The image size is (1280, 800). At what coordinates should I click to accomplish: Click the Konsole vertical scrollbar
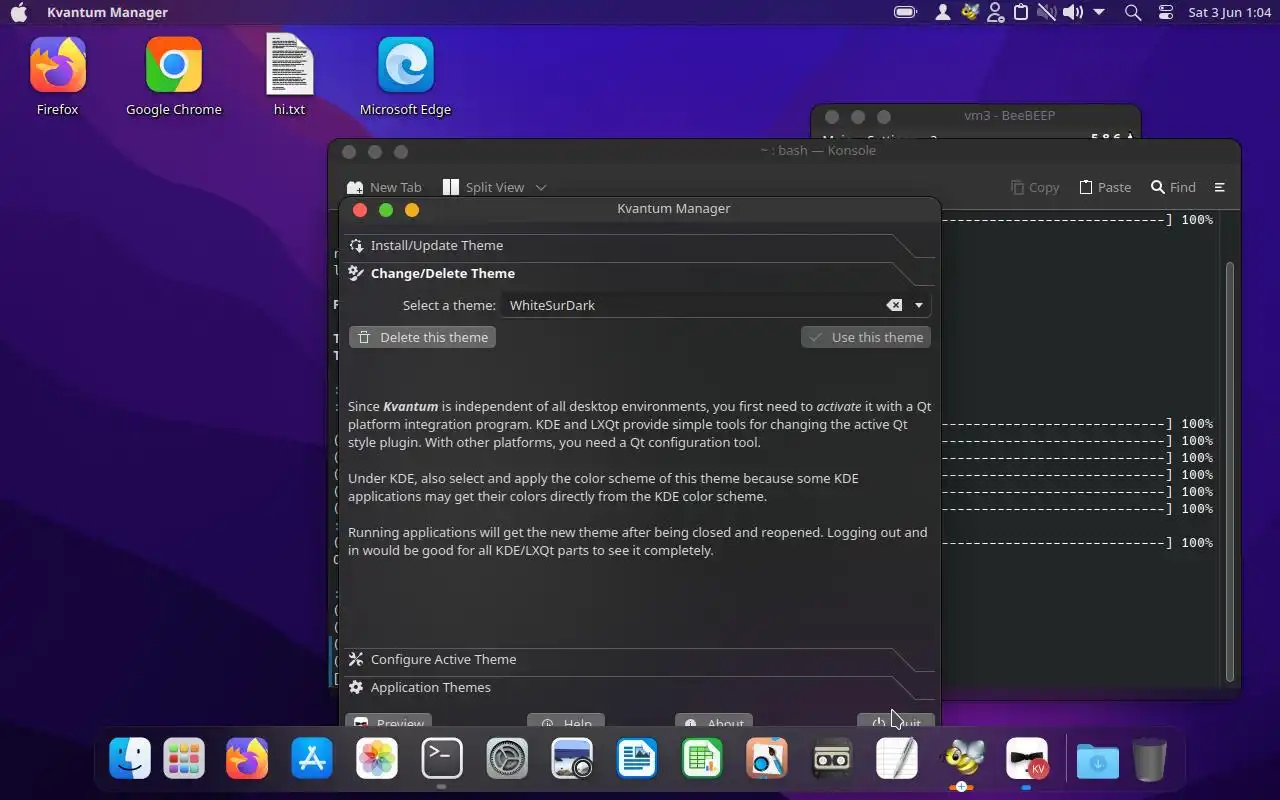pyautogui.click(x=1231, y=470)
